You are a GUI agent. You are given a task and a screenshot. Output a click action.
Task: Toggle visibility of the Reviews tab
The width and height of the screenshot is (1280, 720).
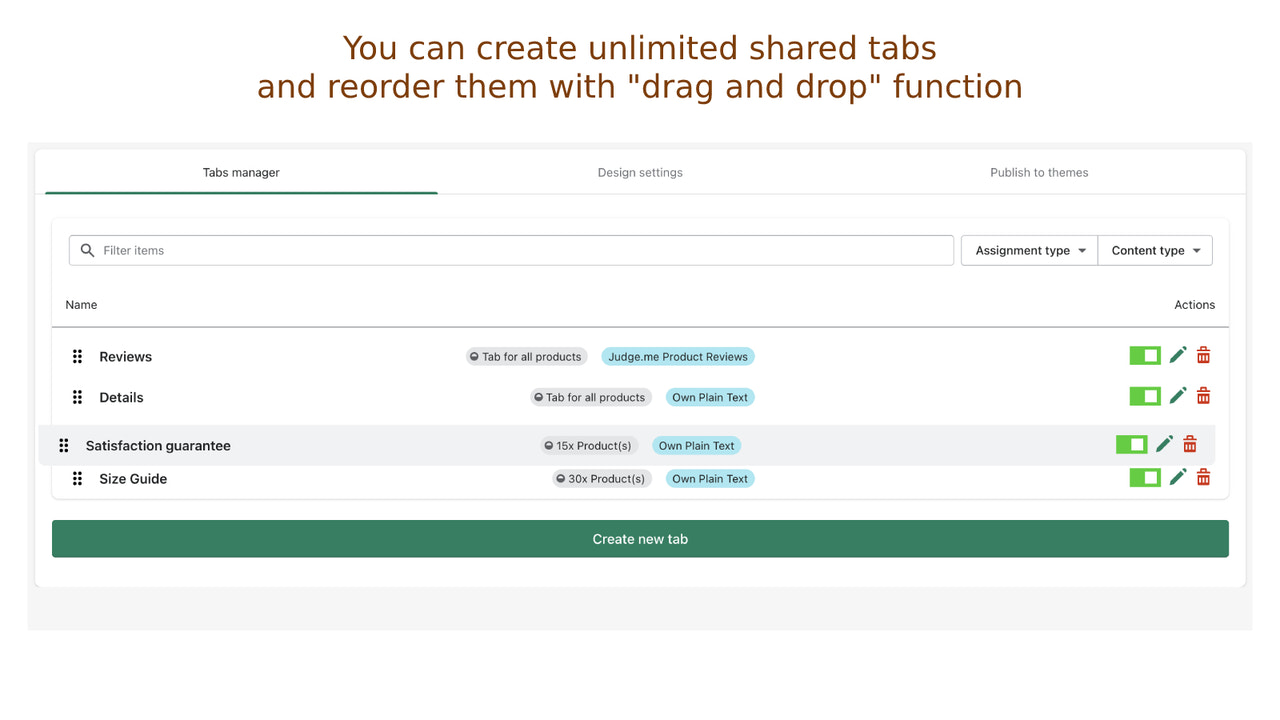(x=1144, y=355)
